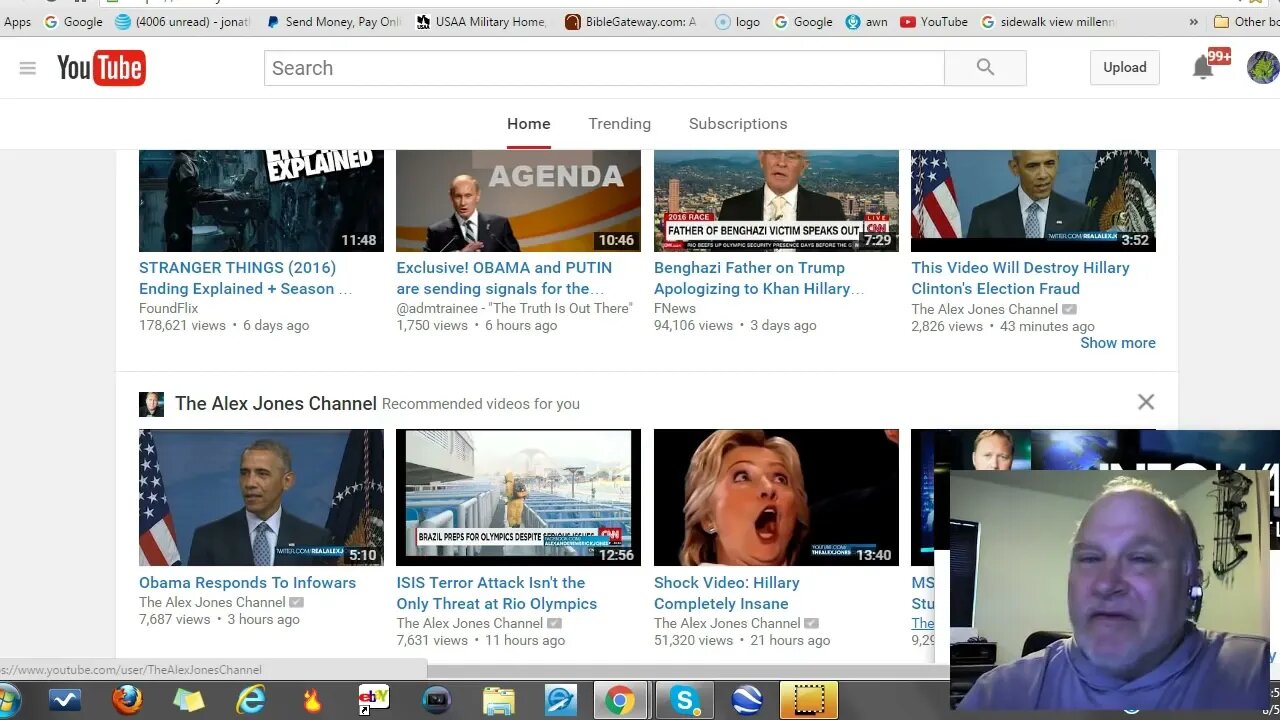Click the YouTube logo
1280x720 pixels.
tap(101, 68)
